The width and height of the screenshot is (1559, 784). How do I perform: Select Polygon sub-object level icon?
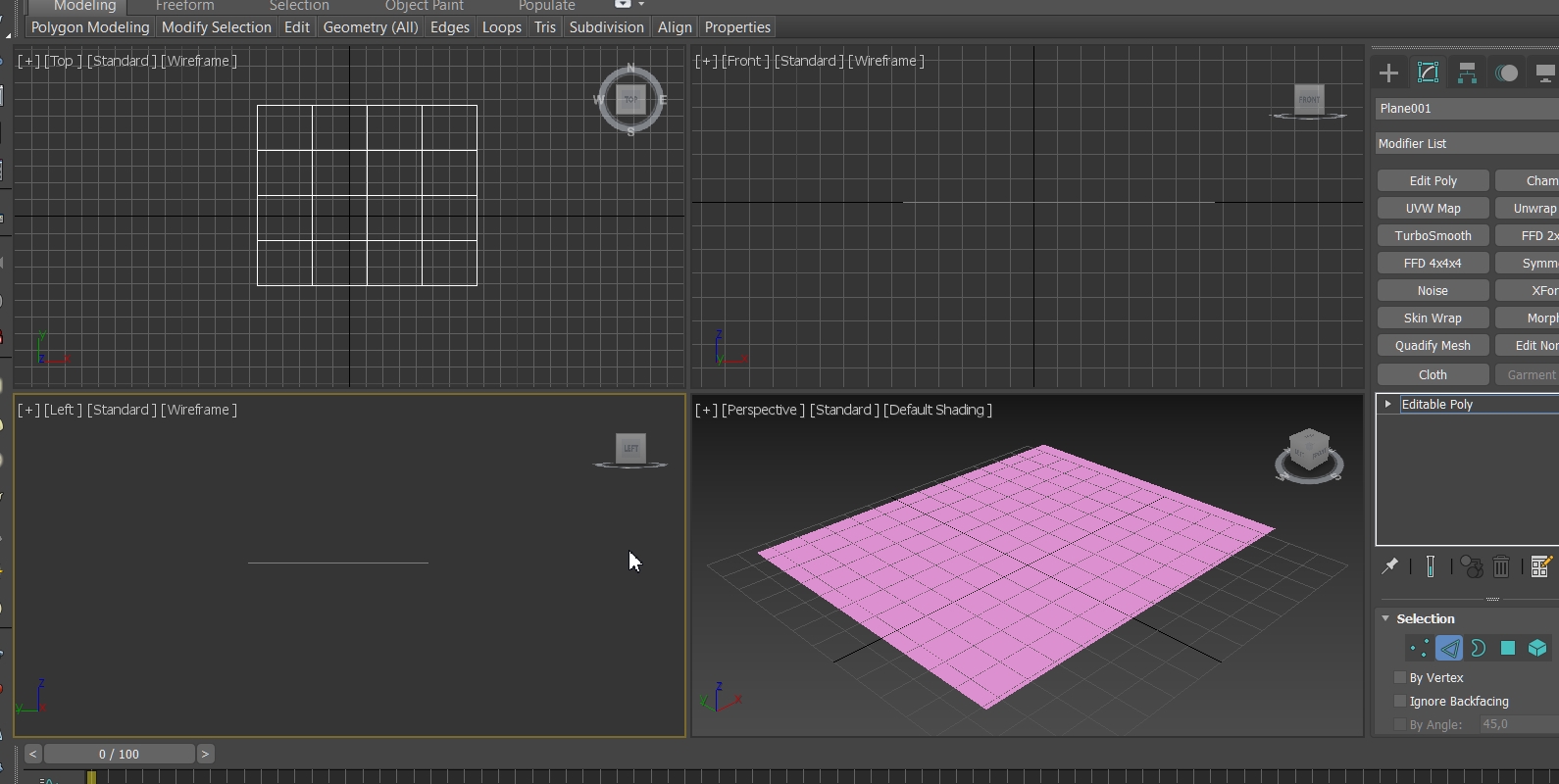tap(1508, 648)
